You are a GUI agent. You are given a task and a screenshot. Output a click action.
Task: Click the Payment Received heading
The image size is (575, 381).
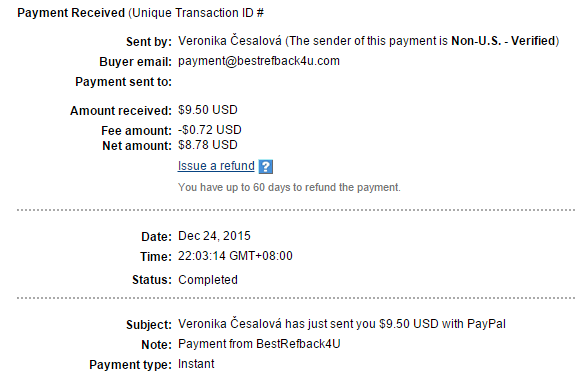pos(71,13)
